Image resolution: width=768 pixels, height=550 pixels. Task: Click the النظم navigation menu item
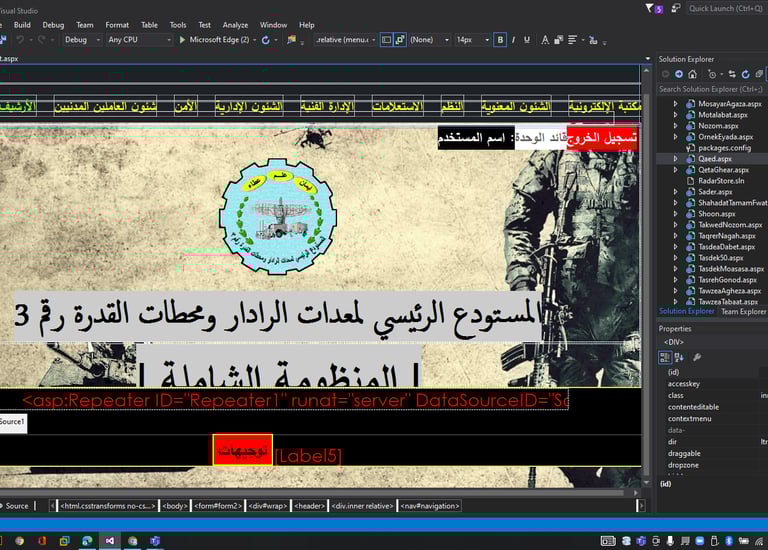pos(452,106)
